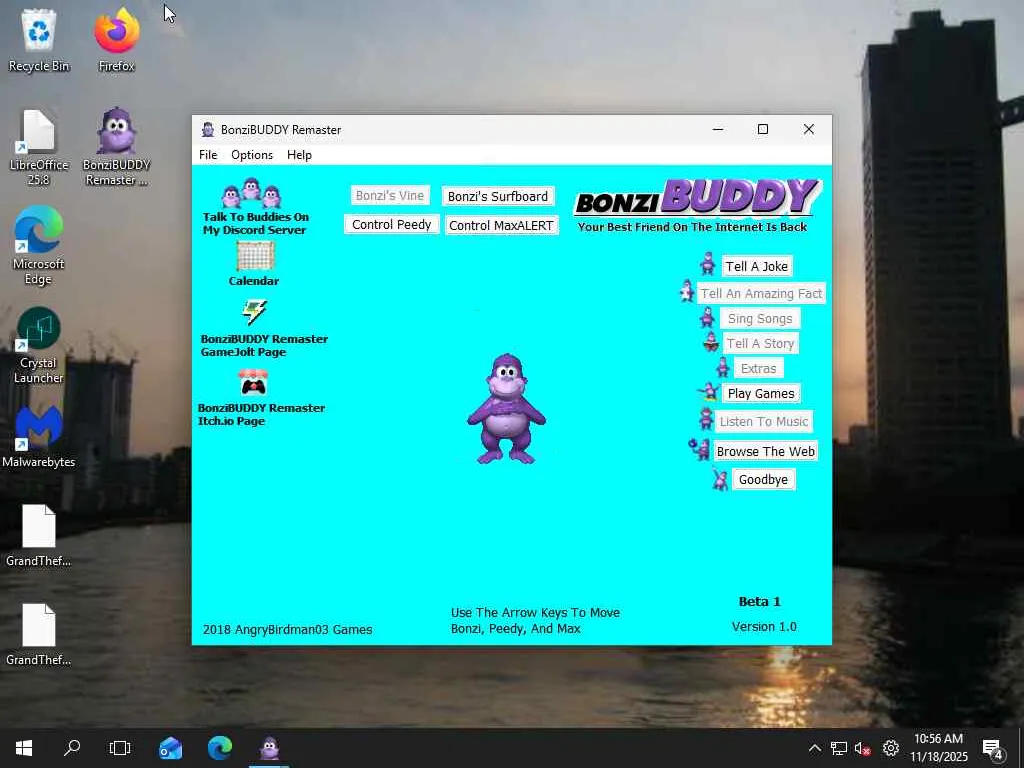The height and width of the screenshot is (768, 1024).
Task: Click the Extras button
Action: pos(758,368)
